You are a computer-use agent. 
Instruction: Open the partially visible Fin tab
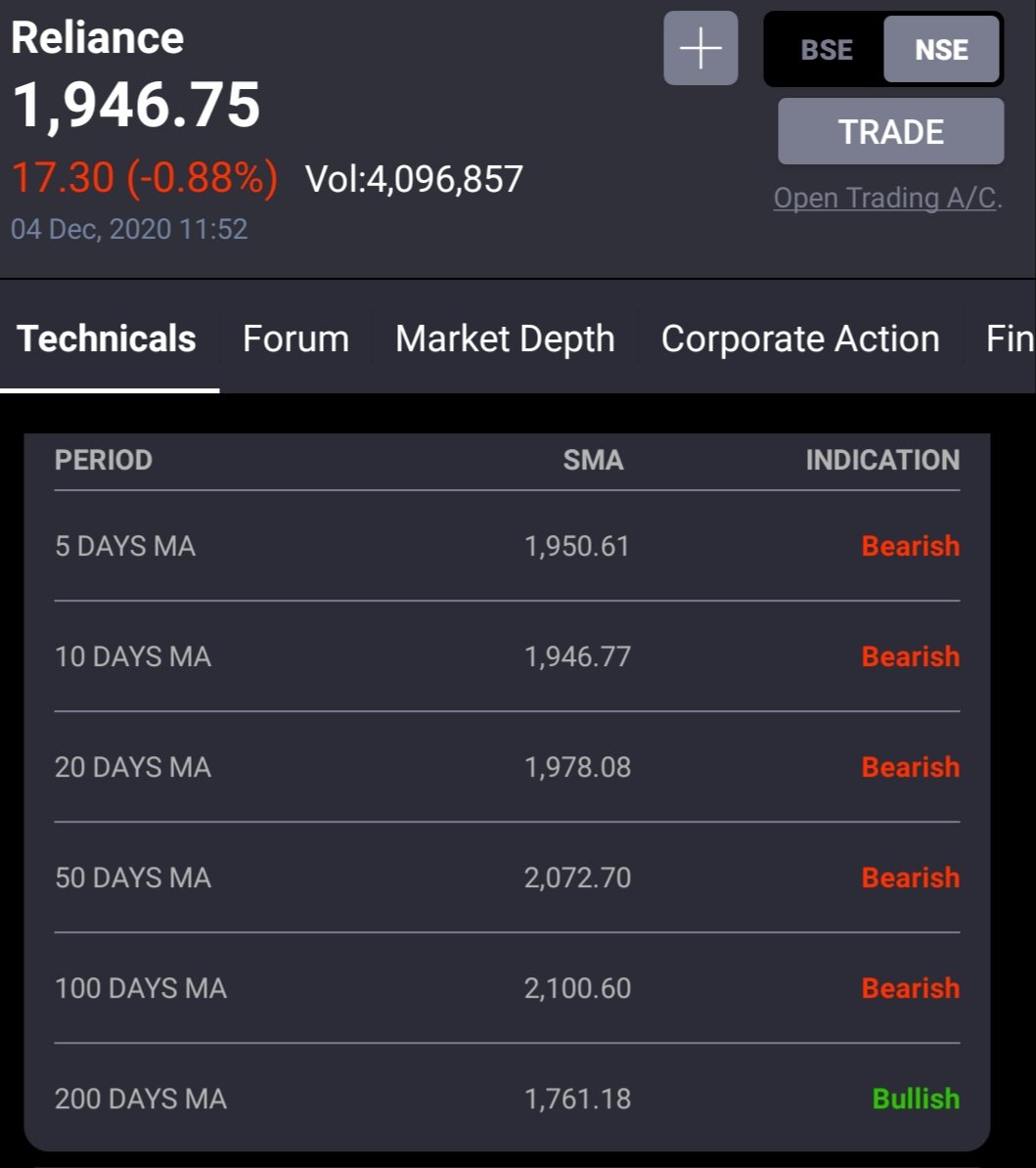(1010, 338)
